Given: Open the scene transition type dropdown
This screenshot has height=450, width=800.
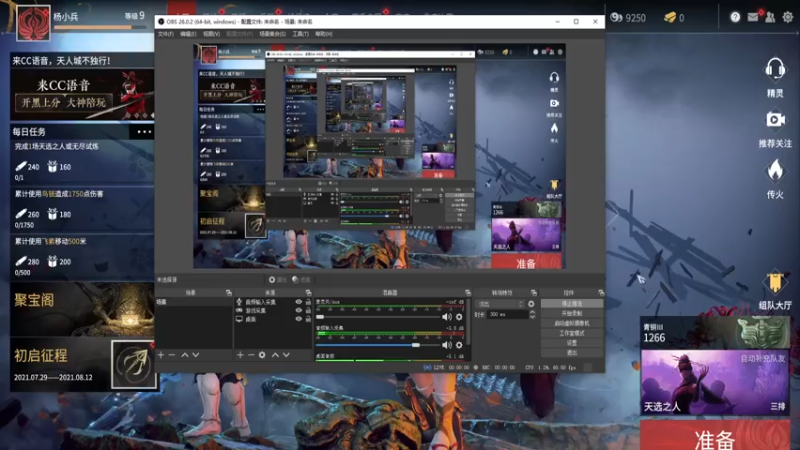Looking at the screenshot, I should 499,304.
